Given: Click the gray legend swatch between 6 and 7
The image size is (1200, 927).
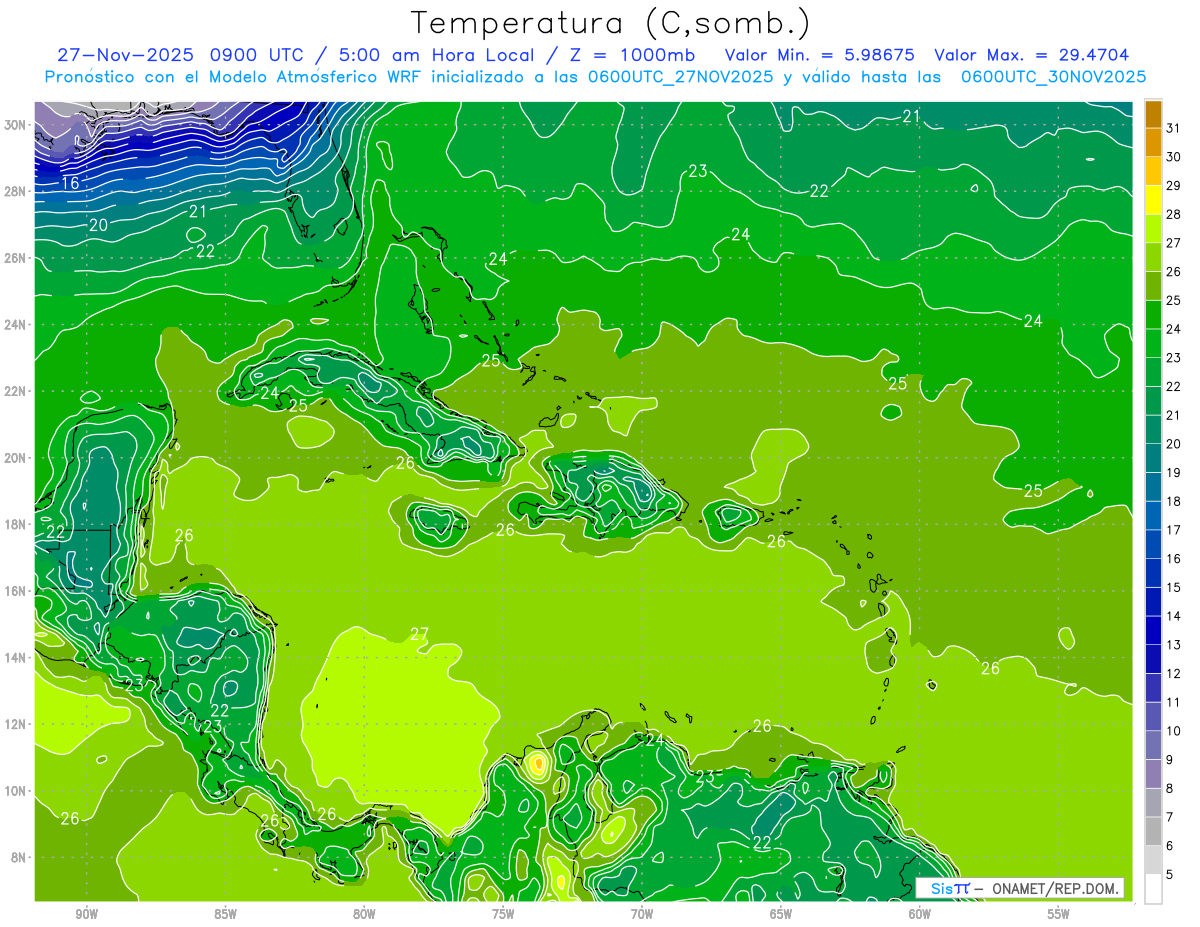Looking at the screenshot, I should tap(1153, 832).
